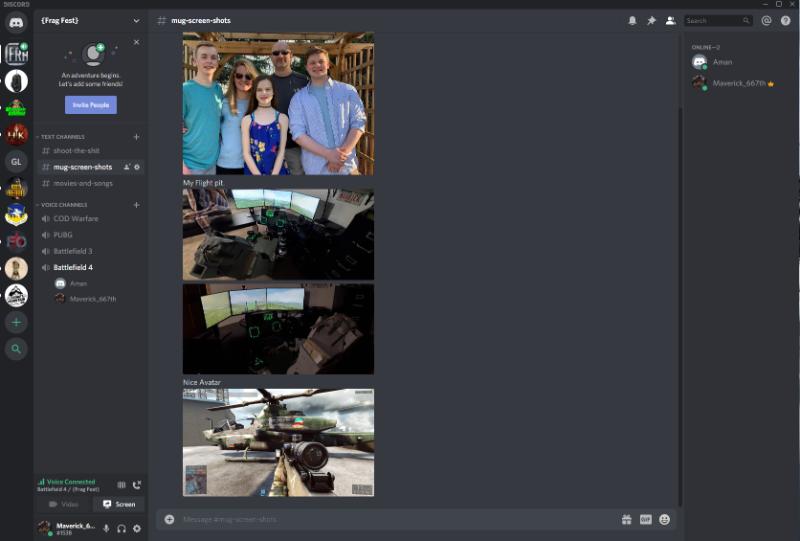The height and width of the screenshot is (541, 800).
Task: Click the Invite People button
Action: click(x=90, y=105)
